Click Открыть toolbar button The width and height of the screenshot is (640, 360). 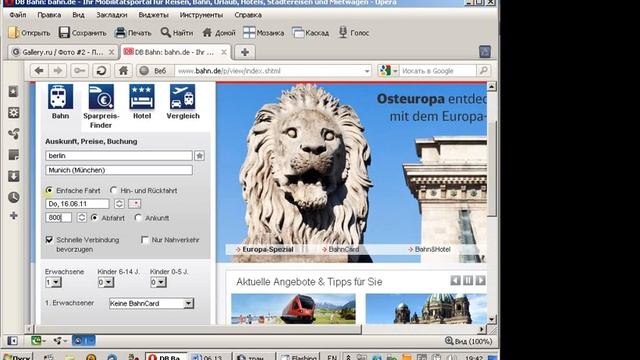click(29, 33)
